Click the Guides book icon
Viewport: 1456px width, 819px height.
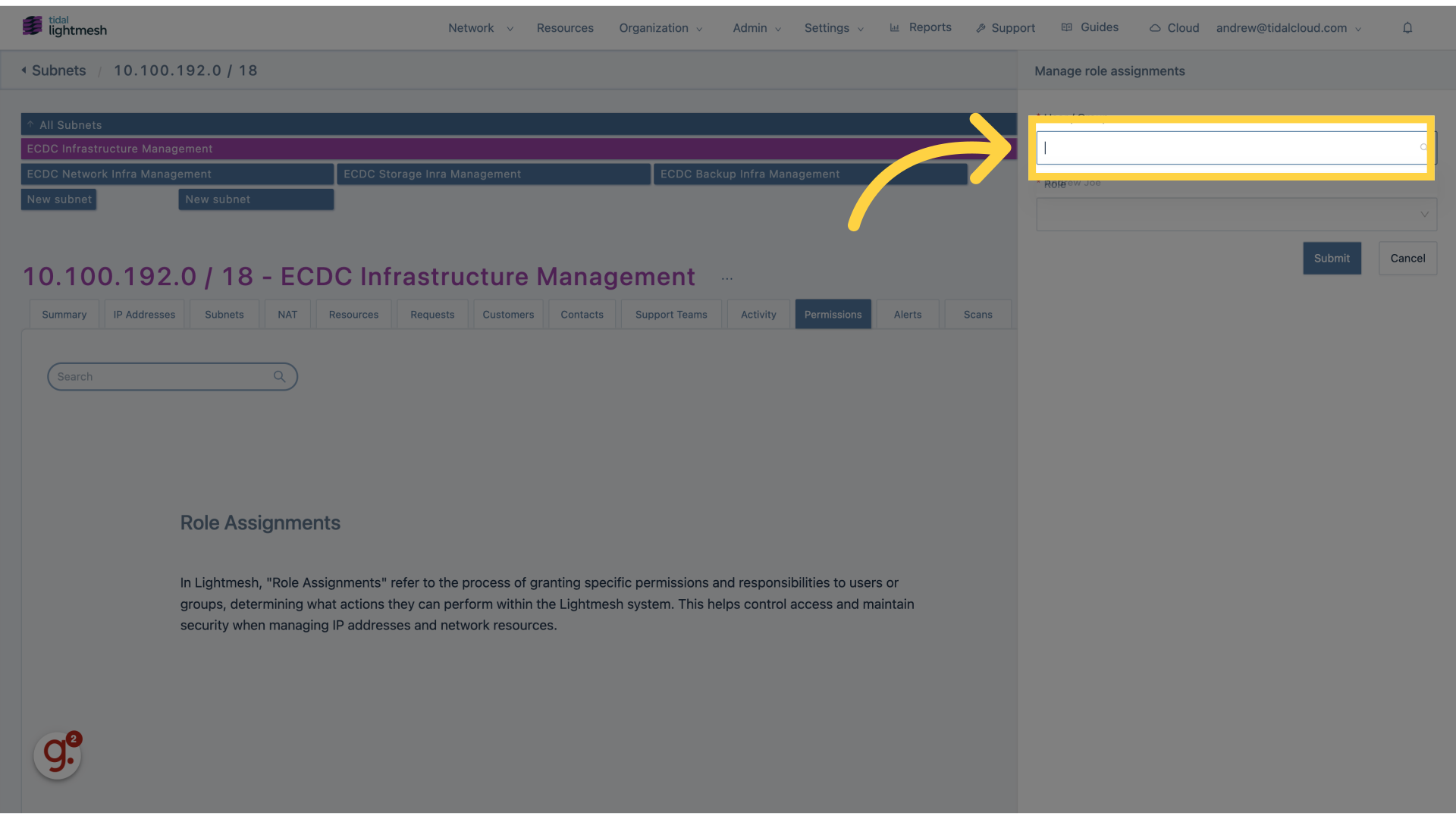click(1067, 27)
